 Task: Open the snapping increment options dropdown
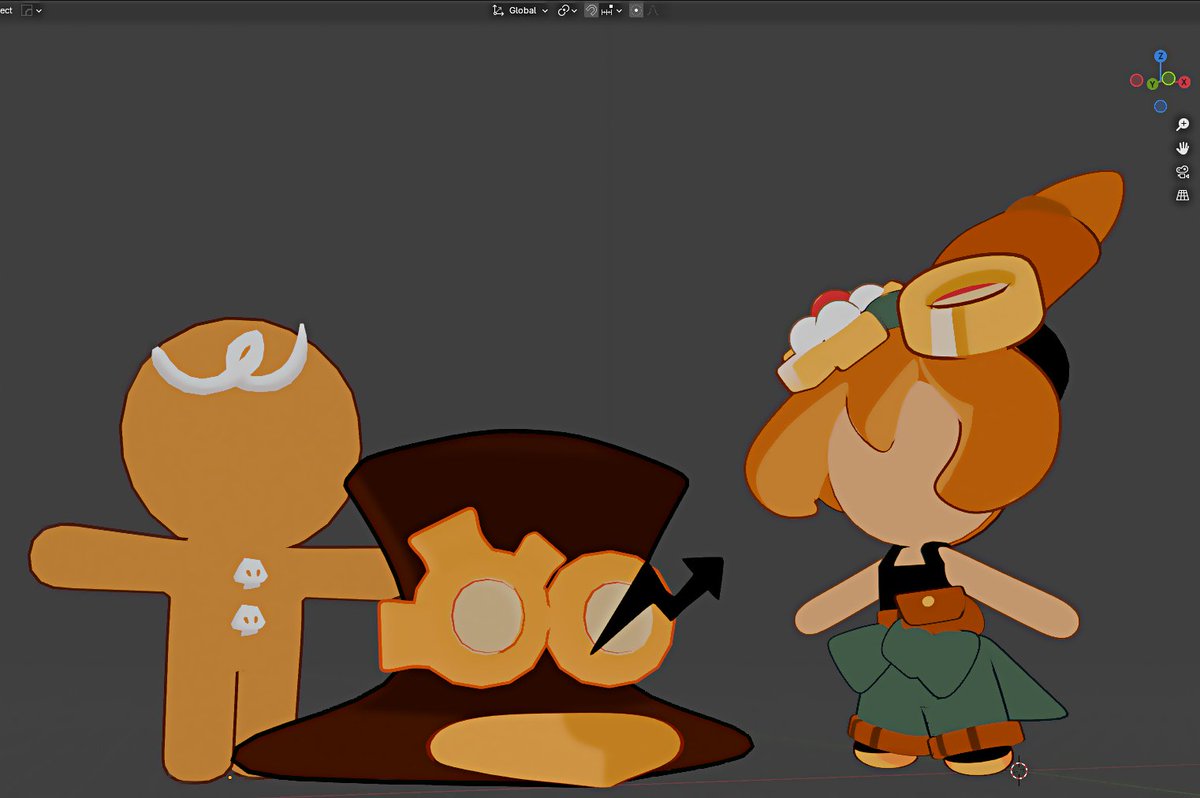point(611,10)
